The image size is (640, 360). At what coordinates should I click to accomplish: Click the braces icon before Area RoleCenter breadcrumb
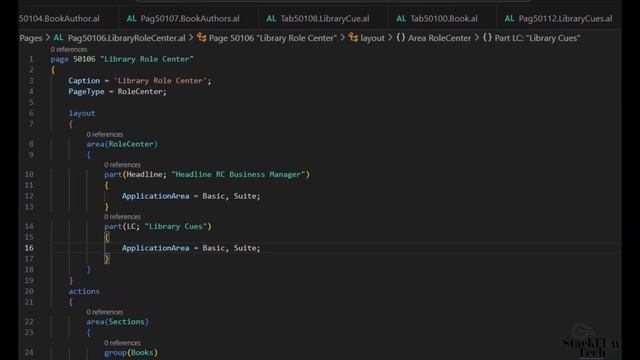[x=401, y=38]
